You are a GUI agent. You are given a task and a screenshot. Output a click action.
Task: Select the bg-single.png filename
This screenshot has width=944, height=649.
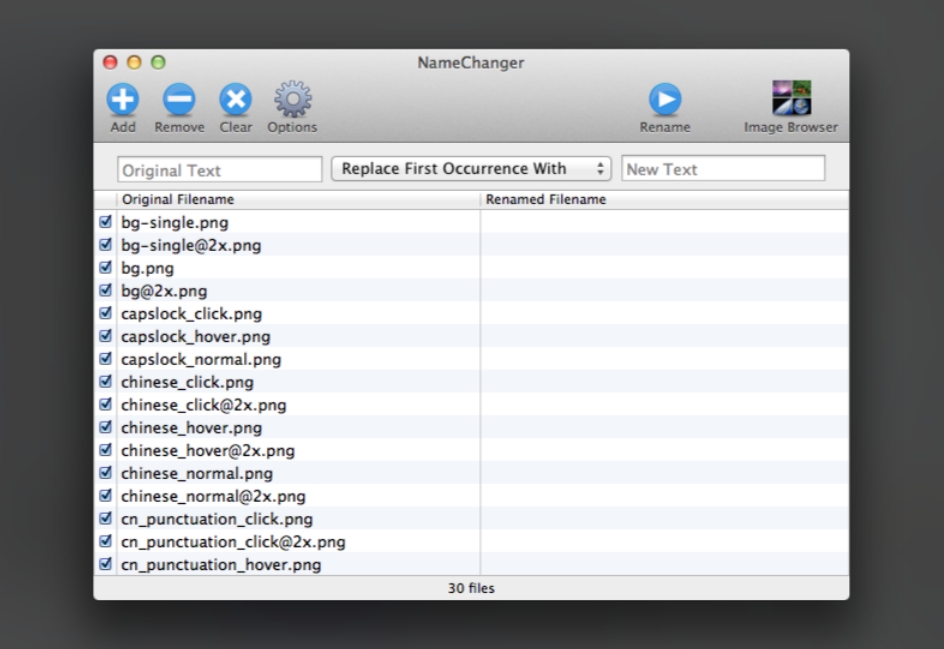(175, 223)
